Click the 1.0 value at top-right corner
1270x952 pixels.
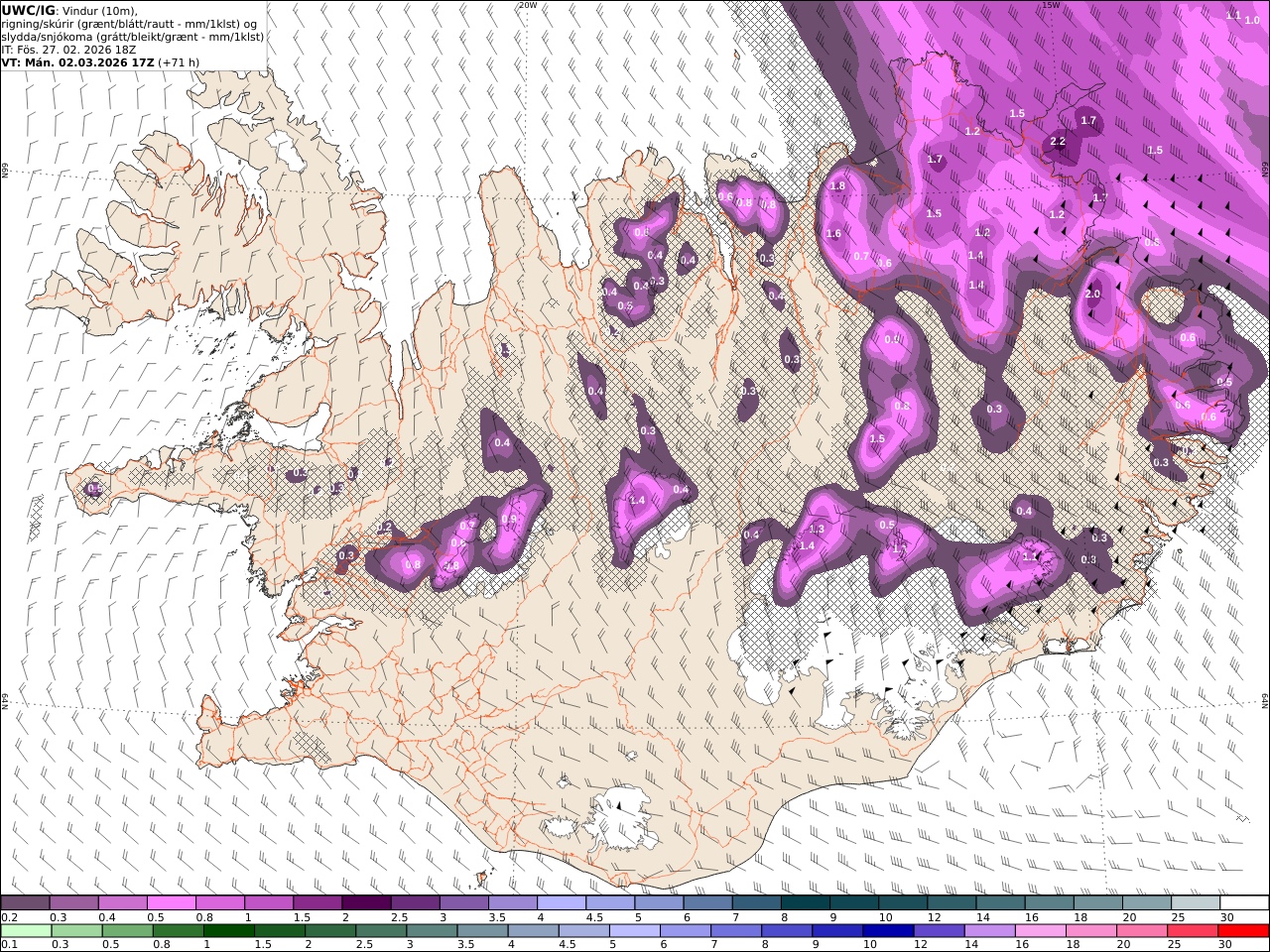click(1252, 20)
